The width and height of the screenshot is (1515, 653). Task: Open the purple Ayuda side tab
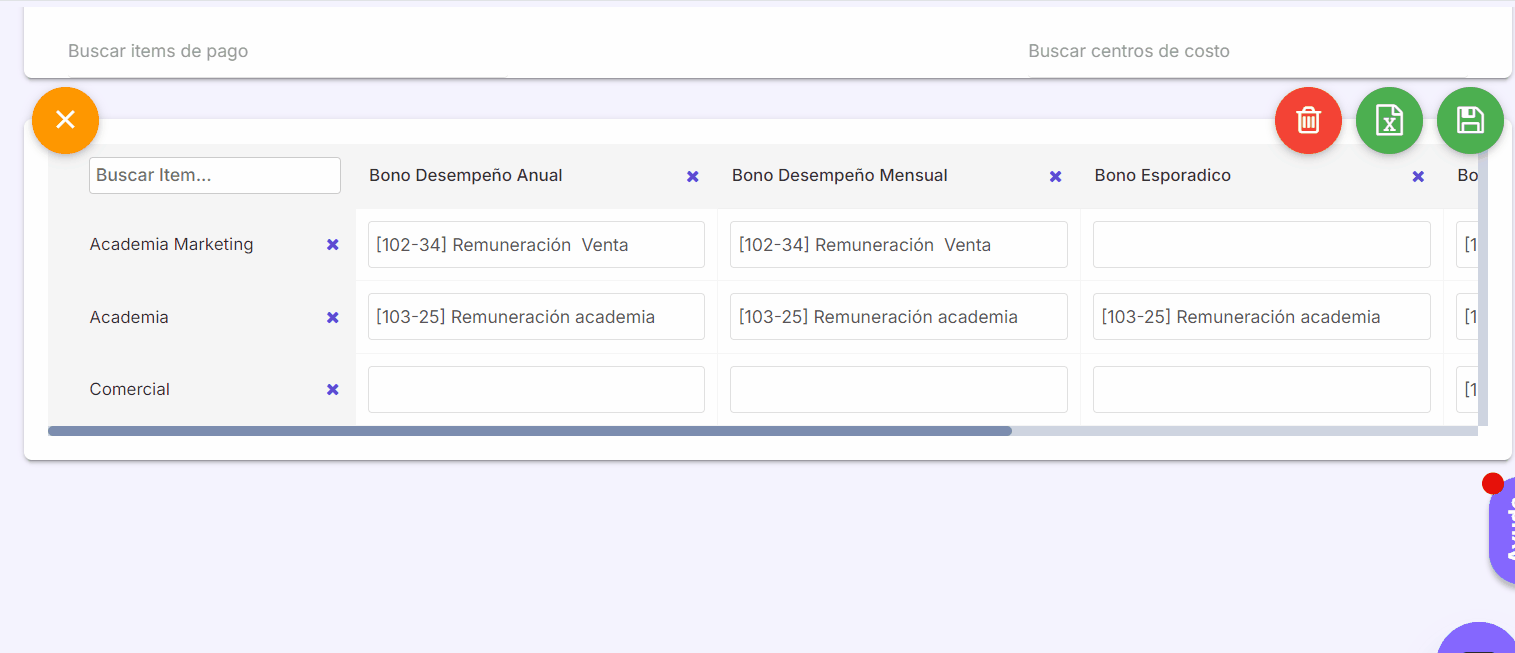click(1502, 530)
